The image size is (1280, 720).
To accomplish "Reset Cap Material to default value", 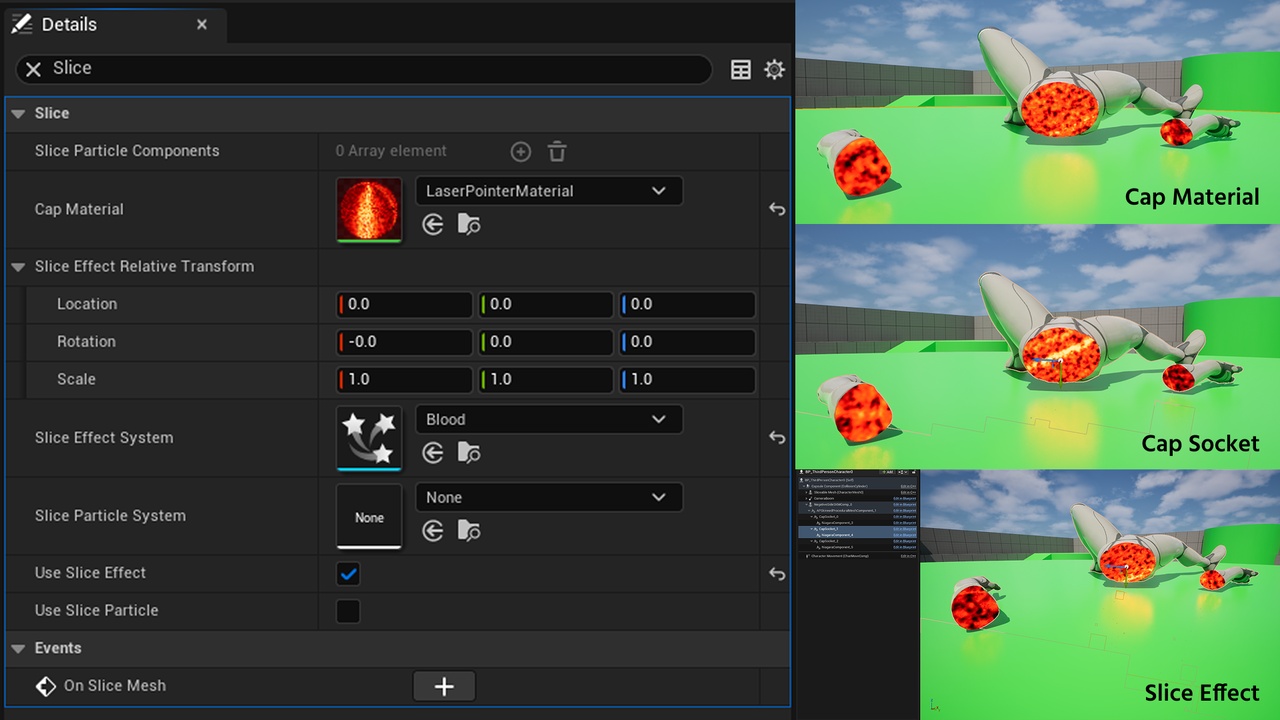I will point(777,209).
